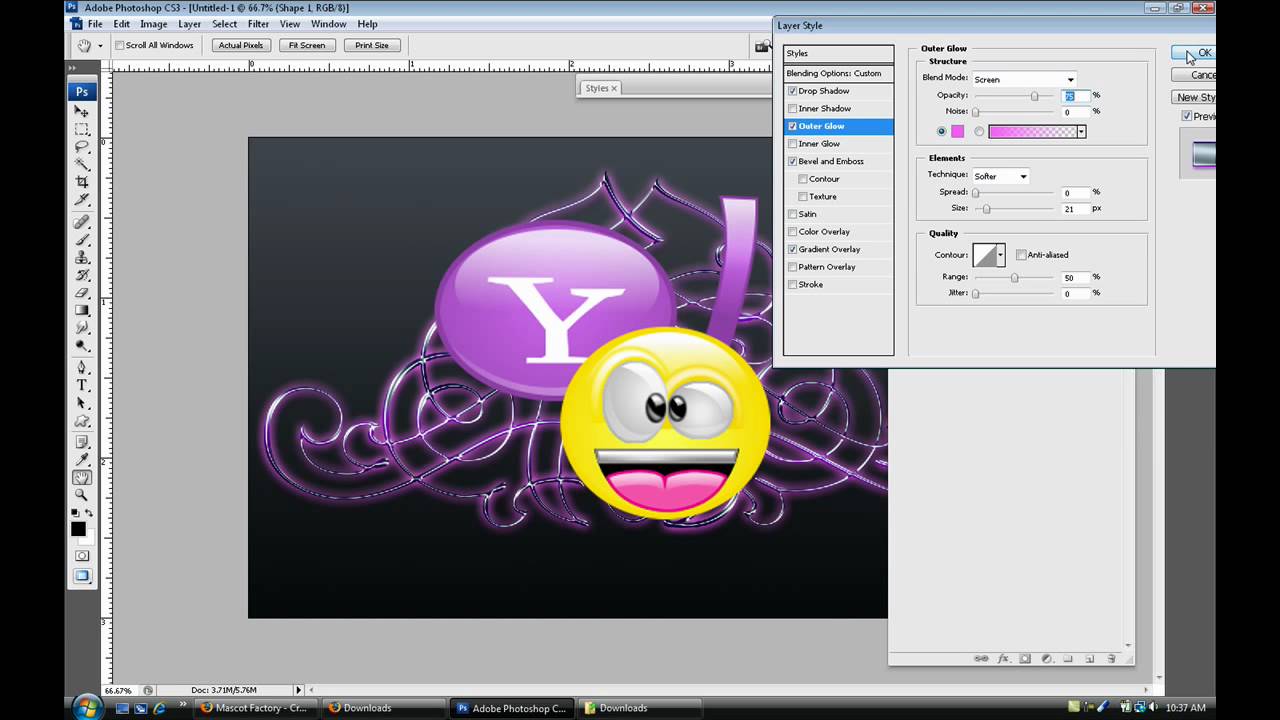Select the Custom Shape tool
Screen dimensions: 1280x720
(x=82, y=421)
